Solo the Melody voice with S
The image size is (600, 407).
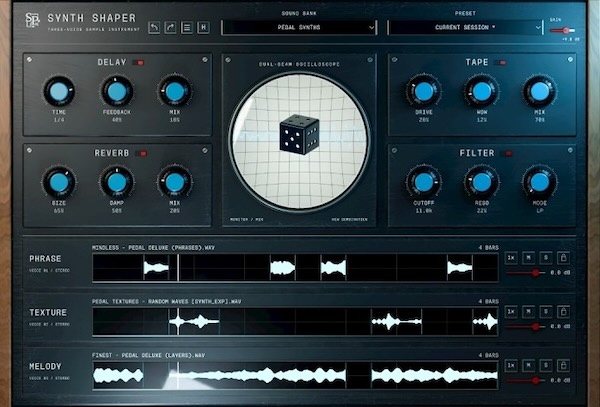546,366
